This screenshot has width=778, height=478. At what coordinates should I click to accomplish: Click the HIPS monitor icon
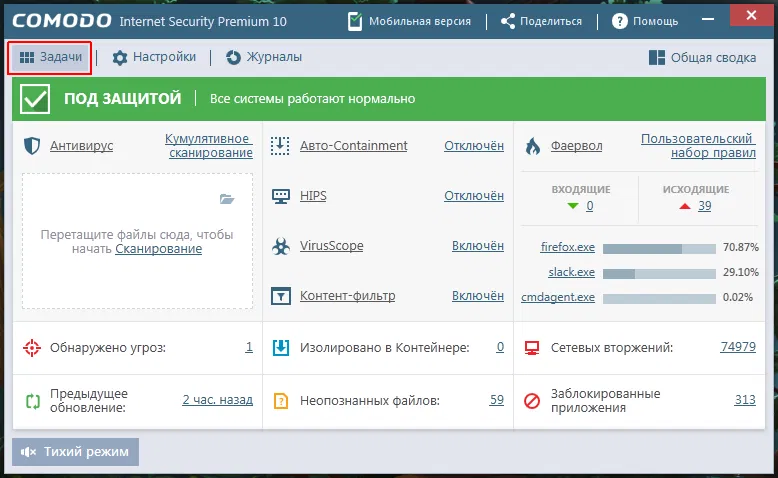pyautogui.click(x=281, y=196)
